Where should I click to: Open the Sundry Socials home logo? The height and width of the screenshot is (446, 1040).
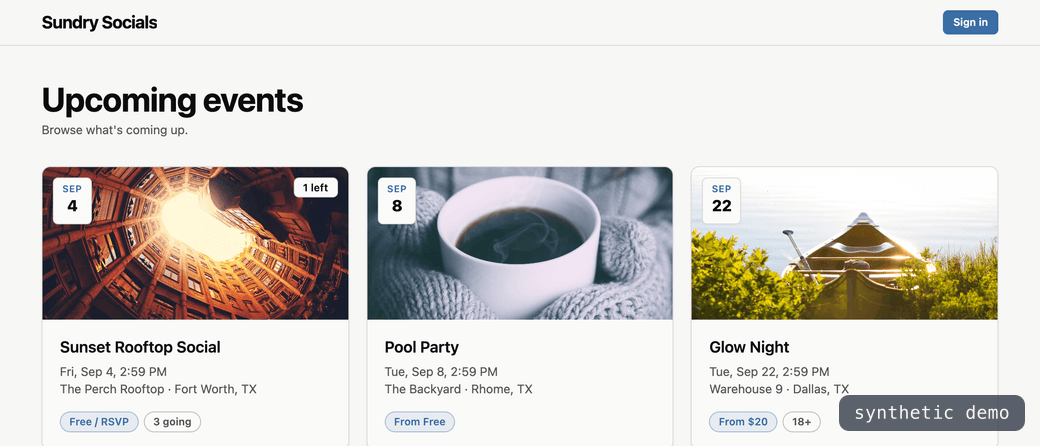tap(99, 23)
